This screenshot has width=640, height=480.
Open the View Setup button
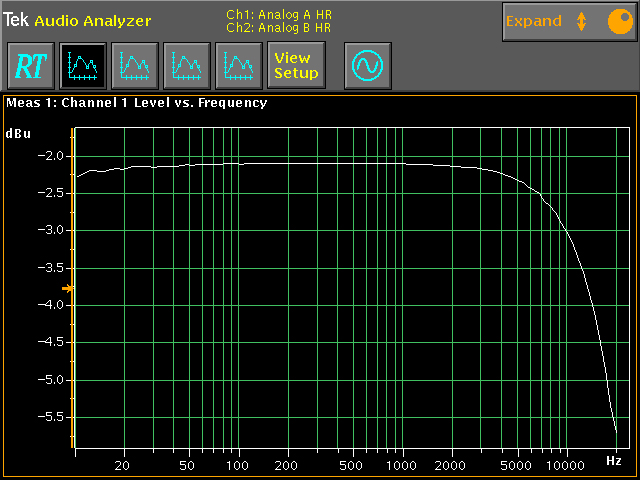pos(295,66)
